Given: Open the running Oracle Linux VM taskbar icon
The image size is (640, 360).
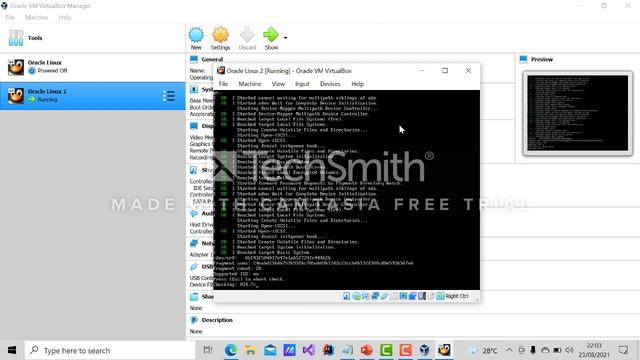Looking at the screenshot, I should pos(444,350).
